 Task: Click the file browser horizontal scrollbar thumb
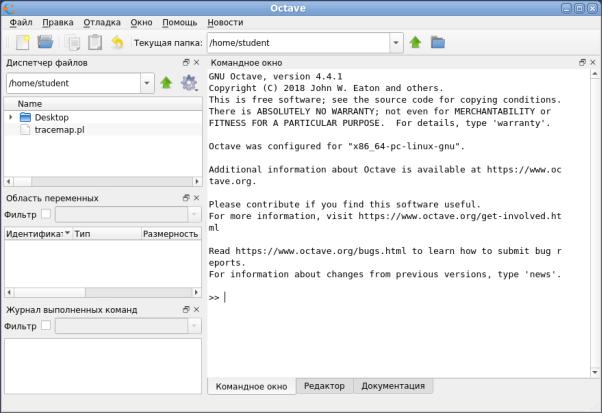pos(23,181)
